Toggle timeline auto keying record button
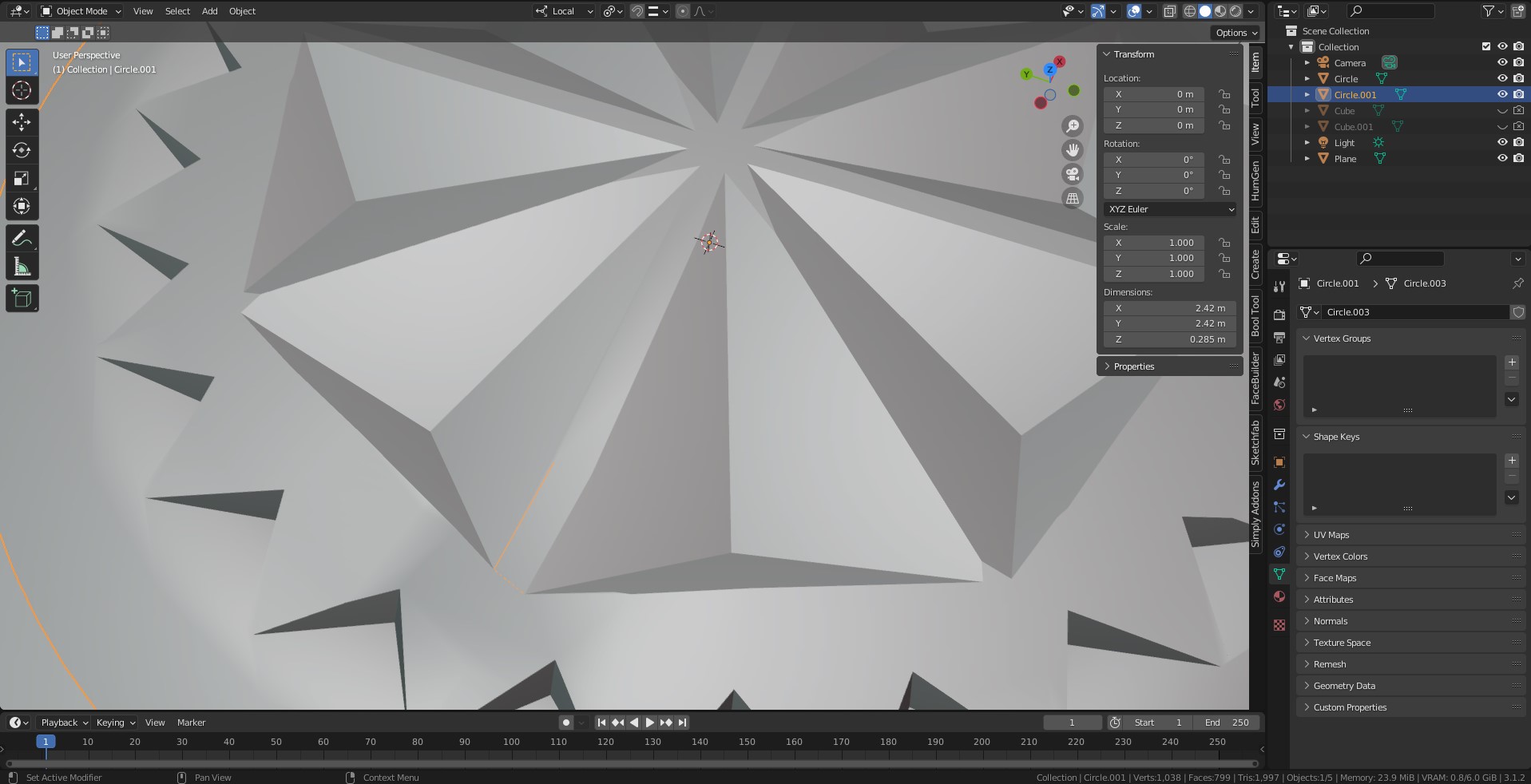The image size is (1531, 784). (x=566, y=723)
